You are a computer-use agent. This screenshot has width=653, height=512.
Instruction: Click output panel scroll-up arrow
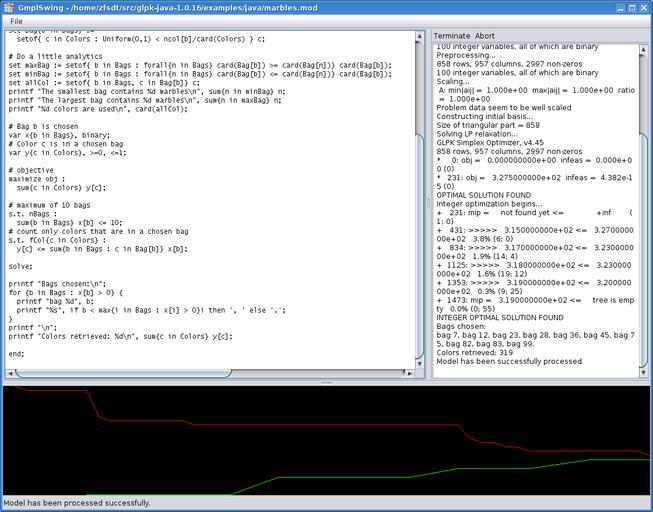[643, 46]
